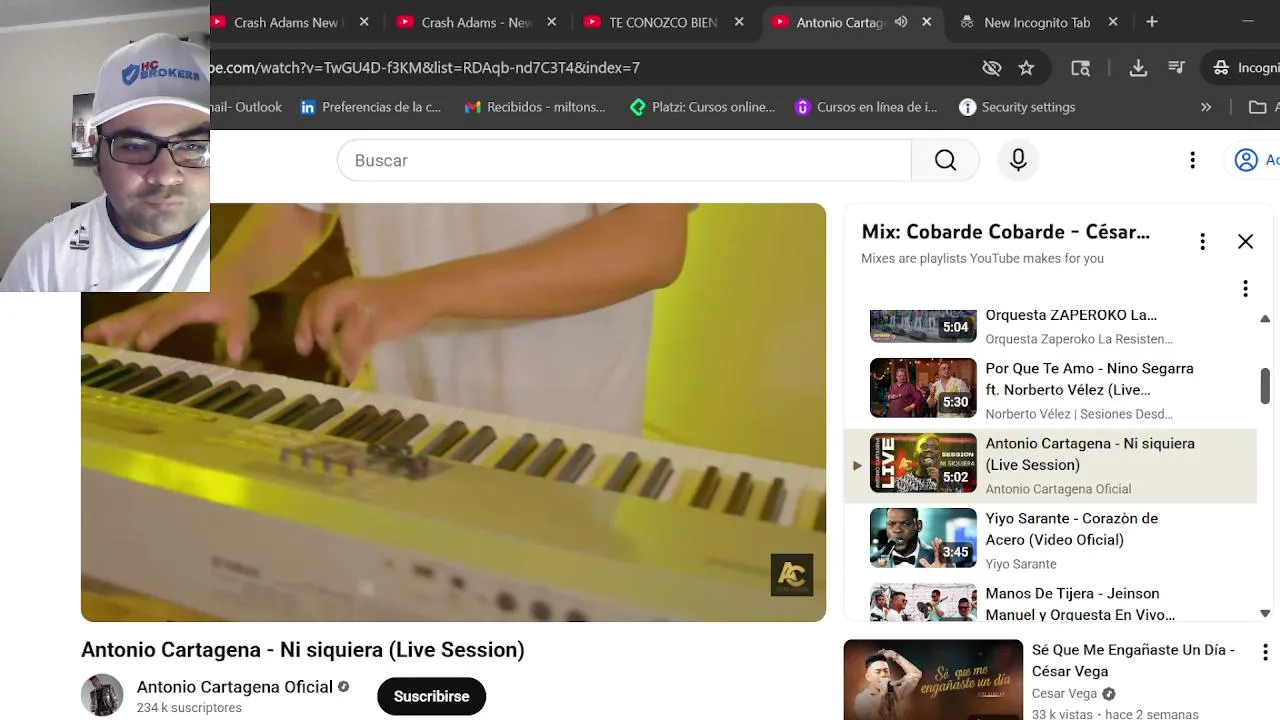Click Antonio Cartagena Oficial channel avatar
This screenshot has width=1280, height=720.
click(x=102, y=695)
